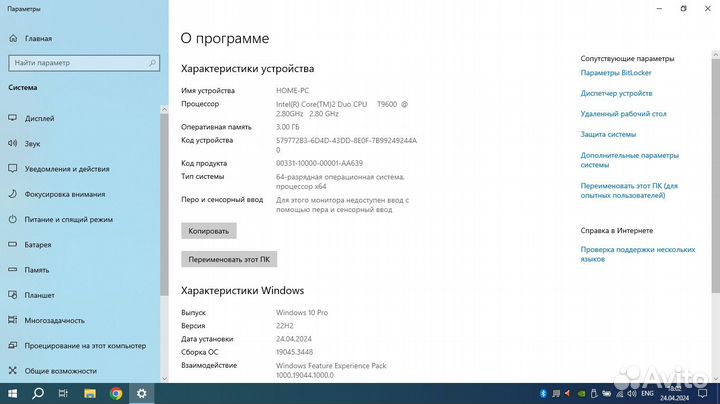Screen dimensions: 720x404
Task: Open the notification center icon
Action: pyautogui.click(x=703, y=393)
